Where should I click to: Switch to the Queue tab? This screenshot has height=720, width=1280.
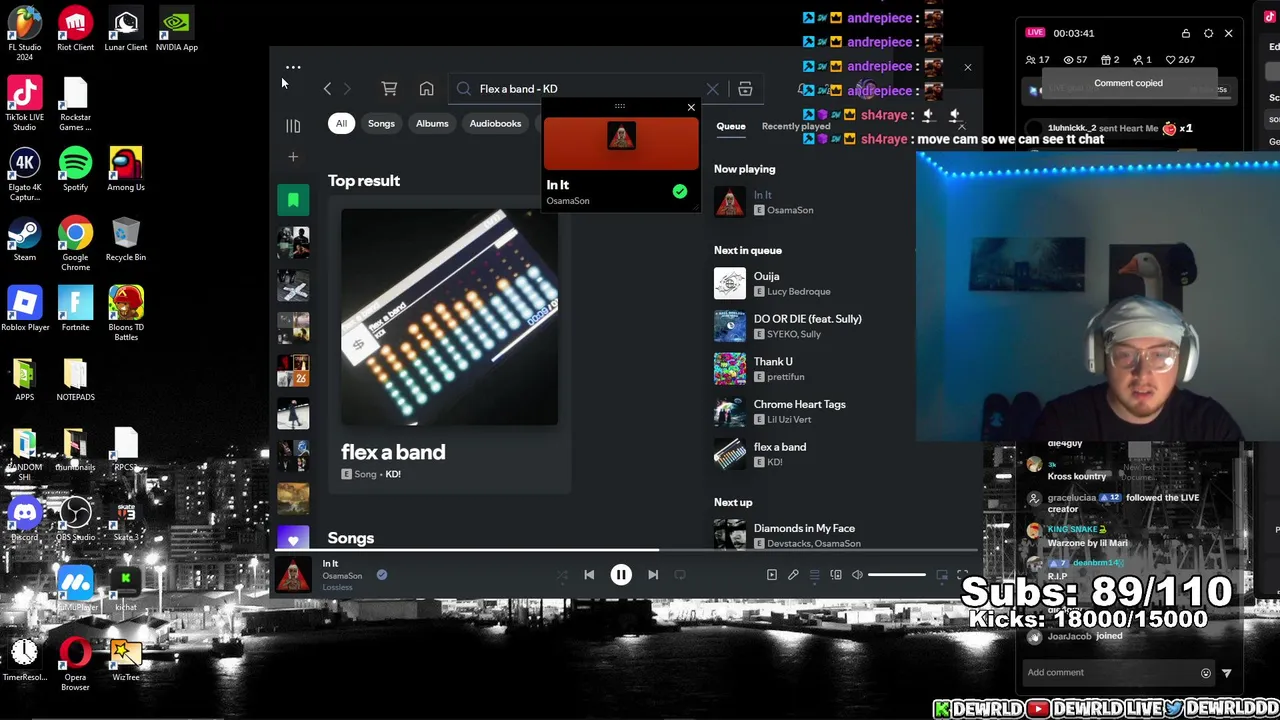[x=731, y=127]
